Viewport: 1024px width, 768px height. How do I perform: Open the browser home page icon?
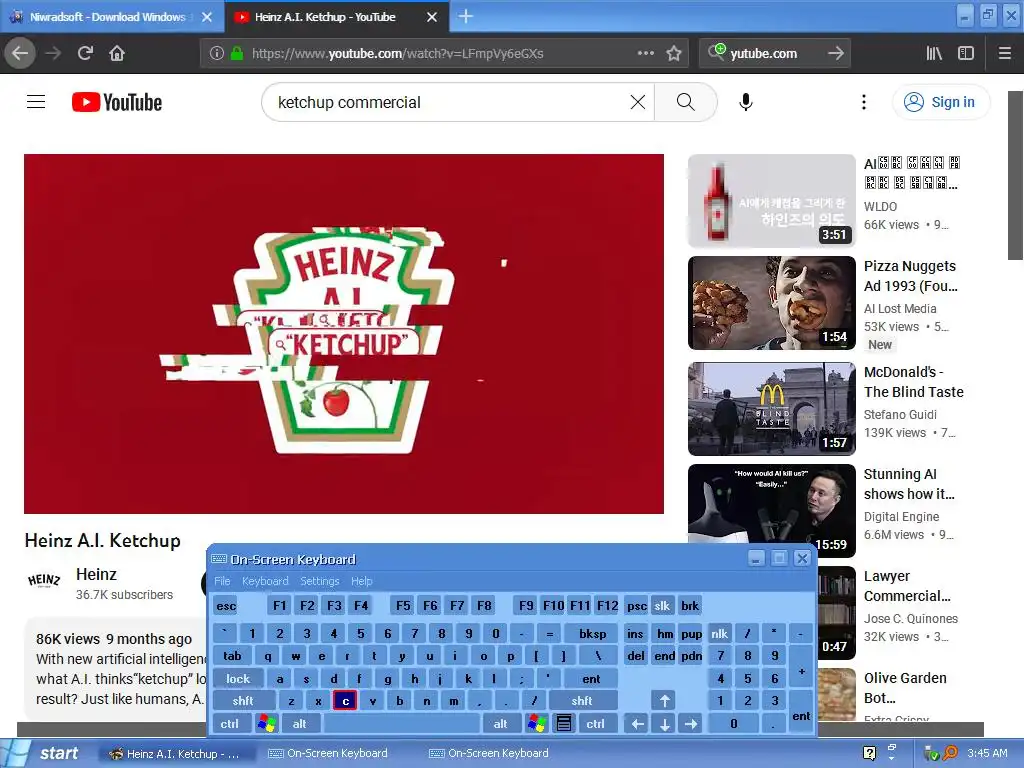117,54
